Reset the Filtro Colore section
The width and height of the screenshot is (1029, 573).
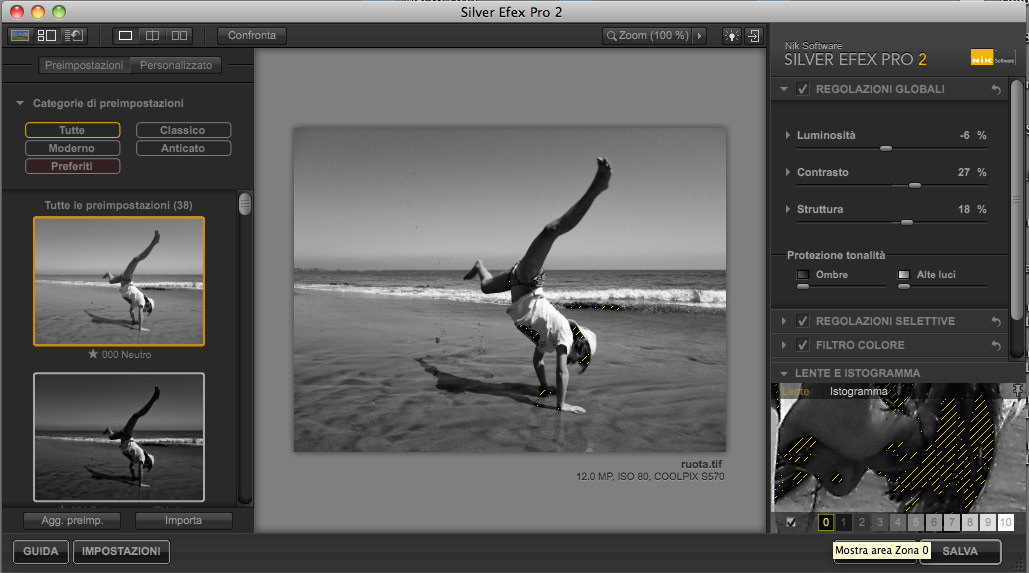pos(996,345)
